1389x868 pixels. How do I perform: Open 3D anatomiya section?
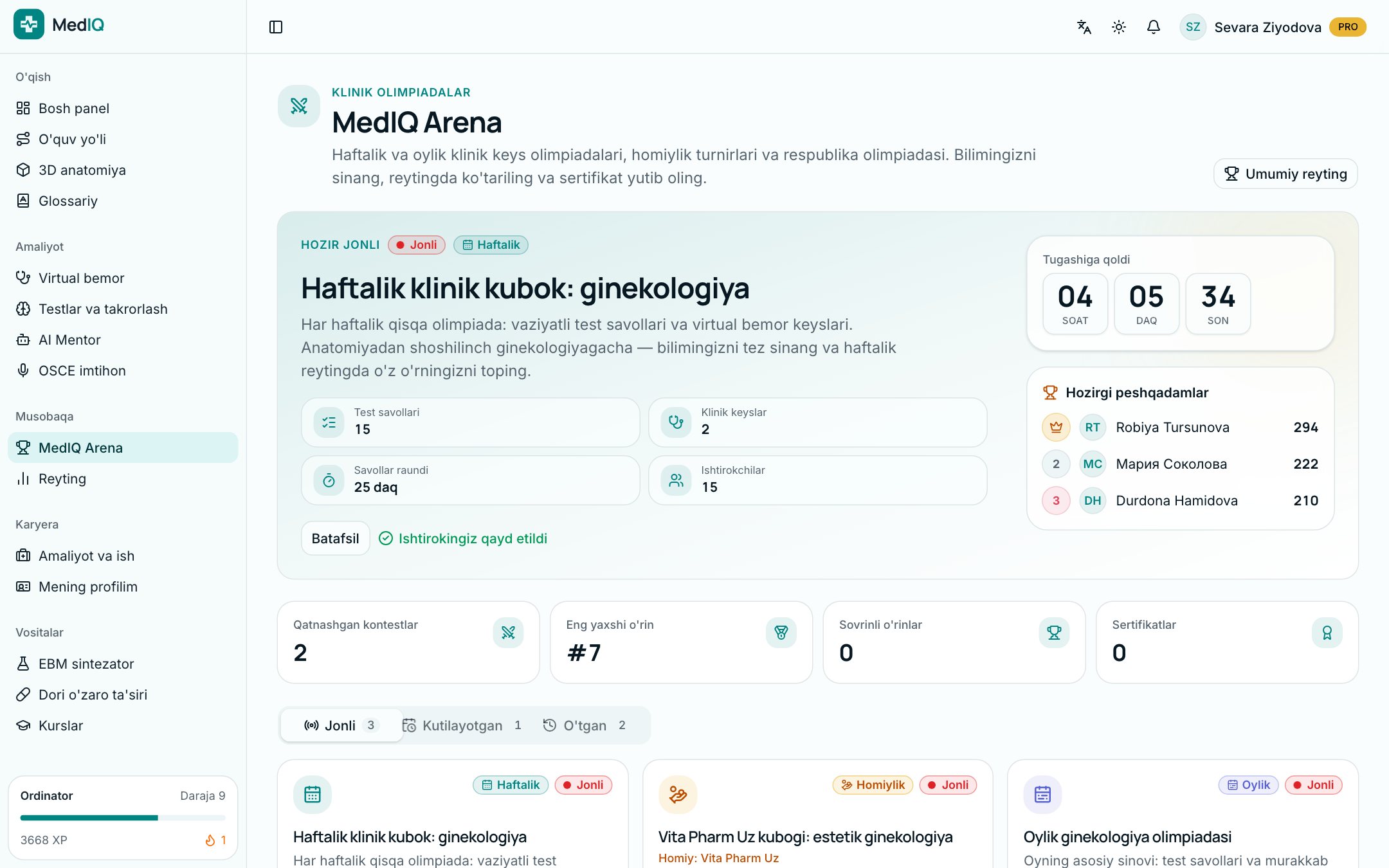click(123, 170)
